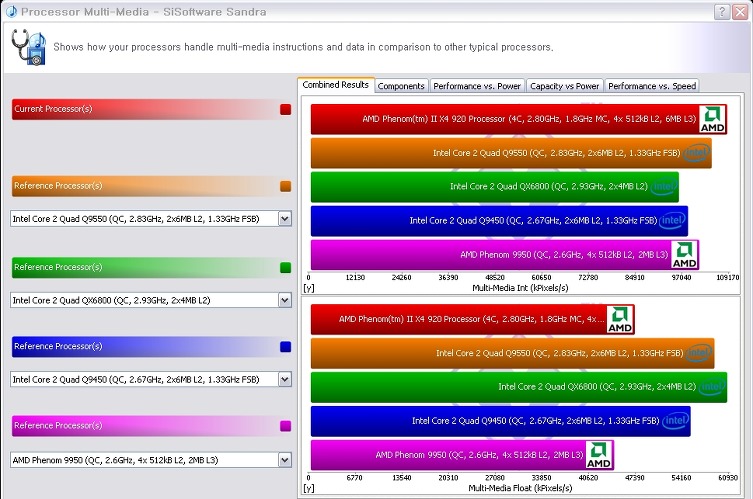Image resolution: width=753 pixels, height=499 pixels.
Task: Open the Core 2 Quad Q9450 dropdown arrow
Action: (x=285, y=380)
